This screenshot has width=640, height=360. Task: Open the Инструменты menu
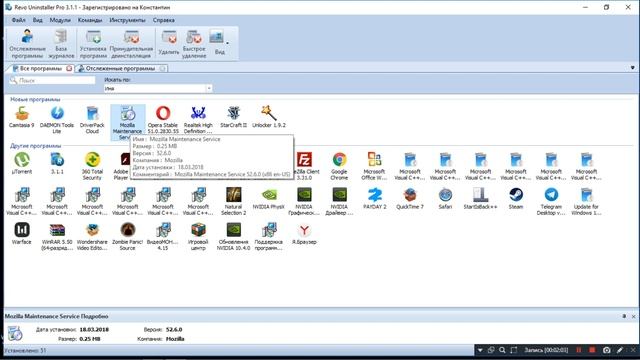[127, 20]
